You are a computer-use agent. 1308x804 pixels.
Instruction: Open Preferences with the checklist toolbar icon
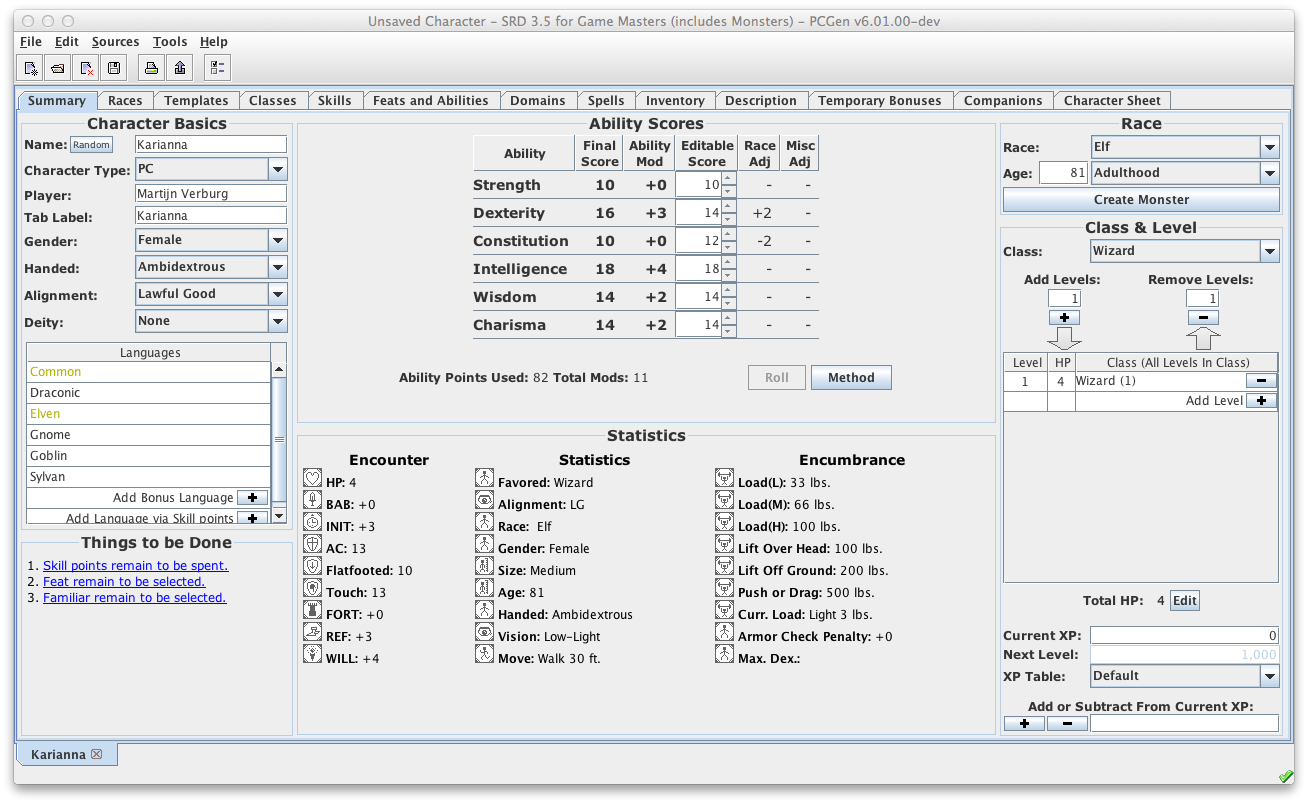pos(217,68)
